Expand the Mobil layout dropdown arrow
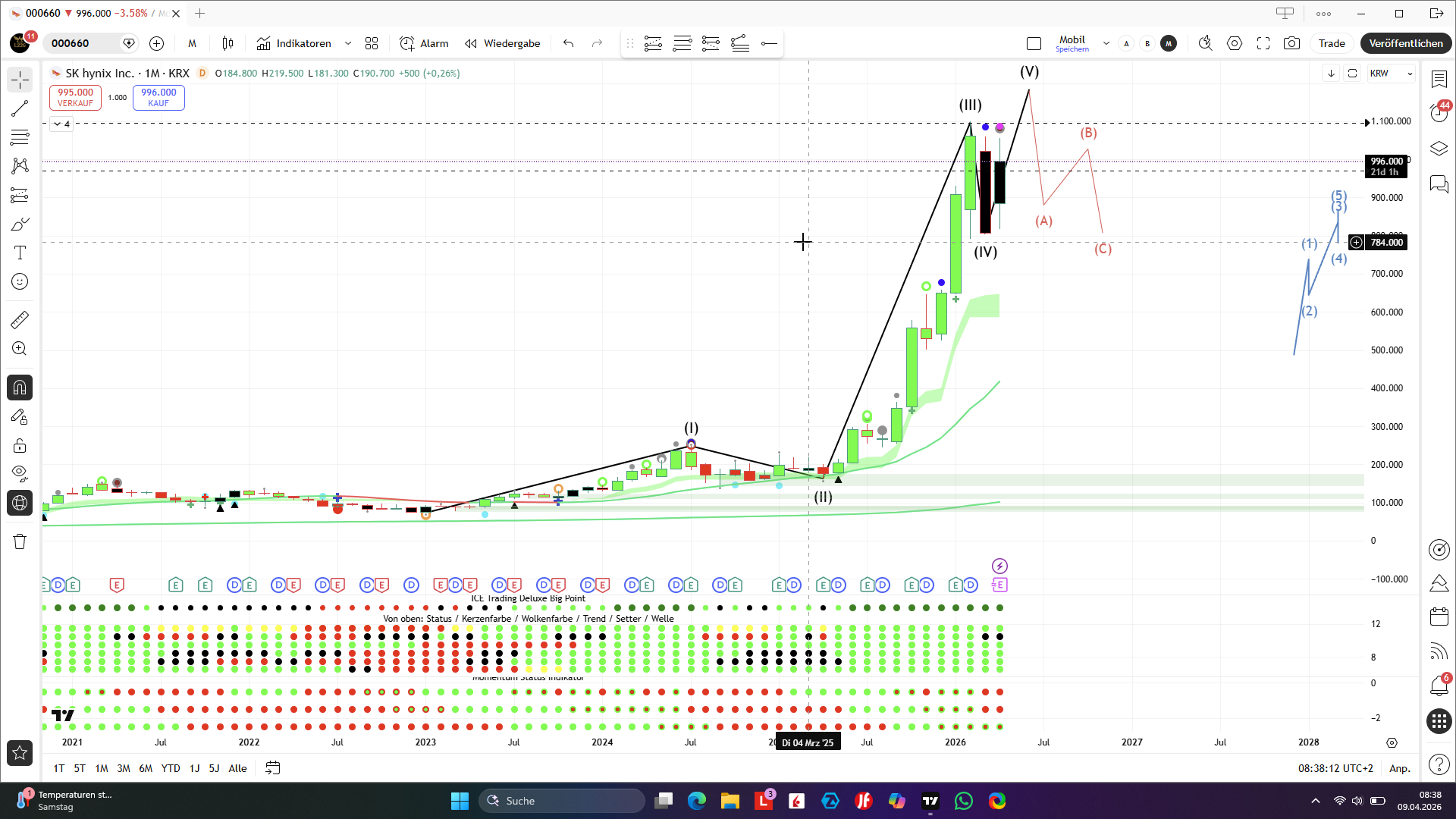The image size is (1456, 819). tap(1106, 43)
